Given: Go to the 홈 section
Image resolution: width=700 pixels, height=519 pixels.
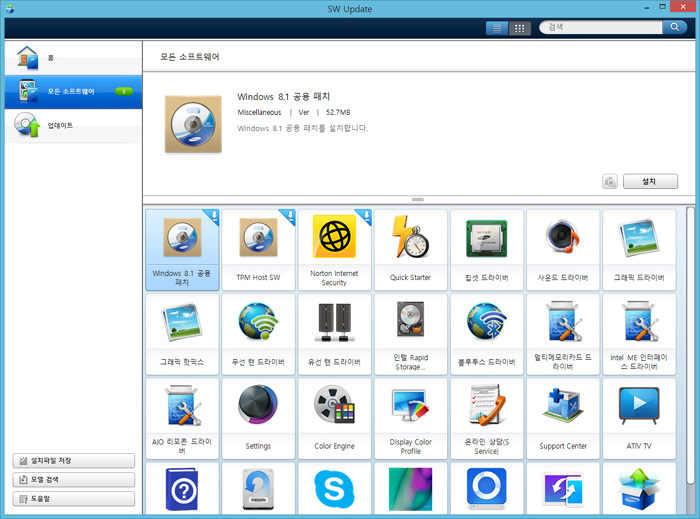Looking at the screenshot, I should pos(73,58).
